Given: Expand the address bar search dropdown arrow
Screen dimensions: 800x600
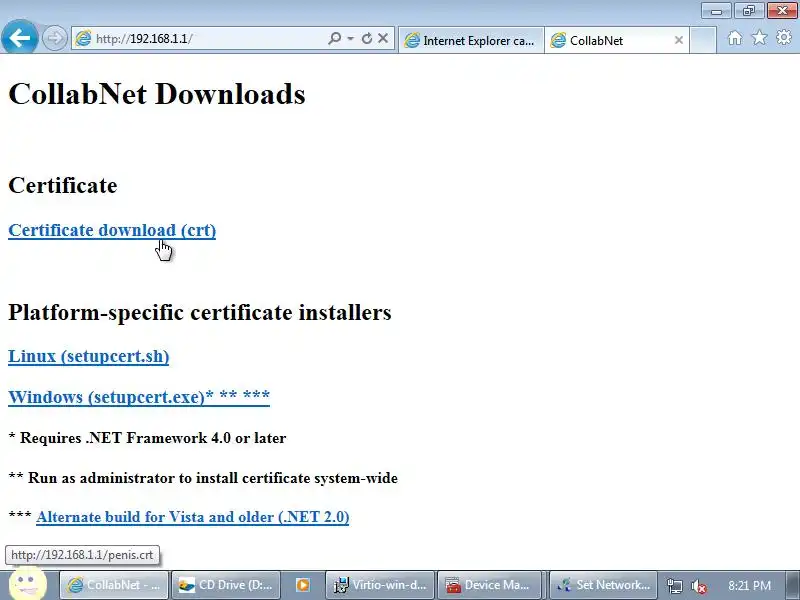Looking at the screenshot, I should 351,39.
